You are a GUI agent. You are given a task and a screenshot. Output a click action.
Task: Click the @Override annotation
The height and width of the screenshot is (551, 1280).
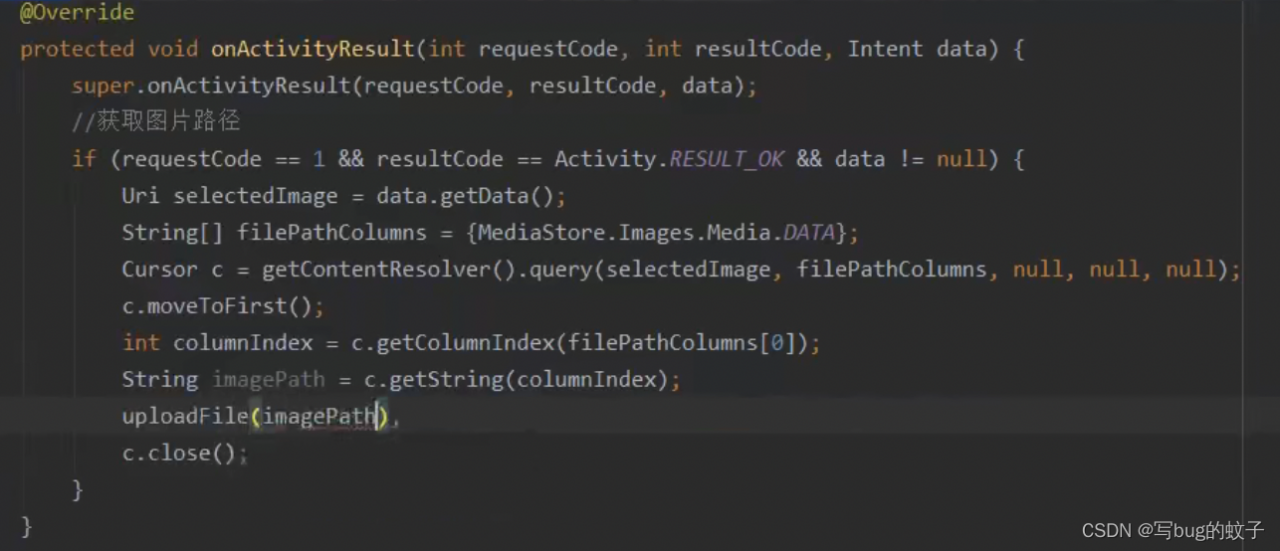point(77,14)
